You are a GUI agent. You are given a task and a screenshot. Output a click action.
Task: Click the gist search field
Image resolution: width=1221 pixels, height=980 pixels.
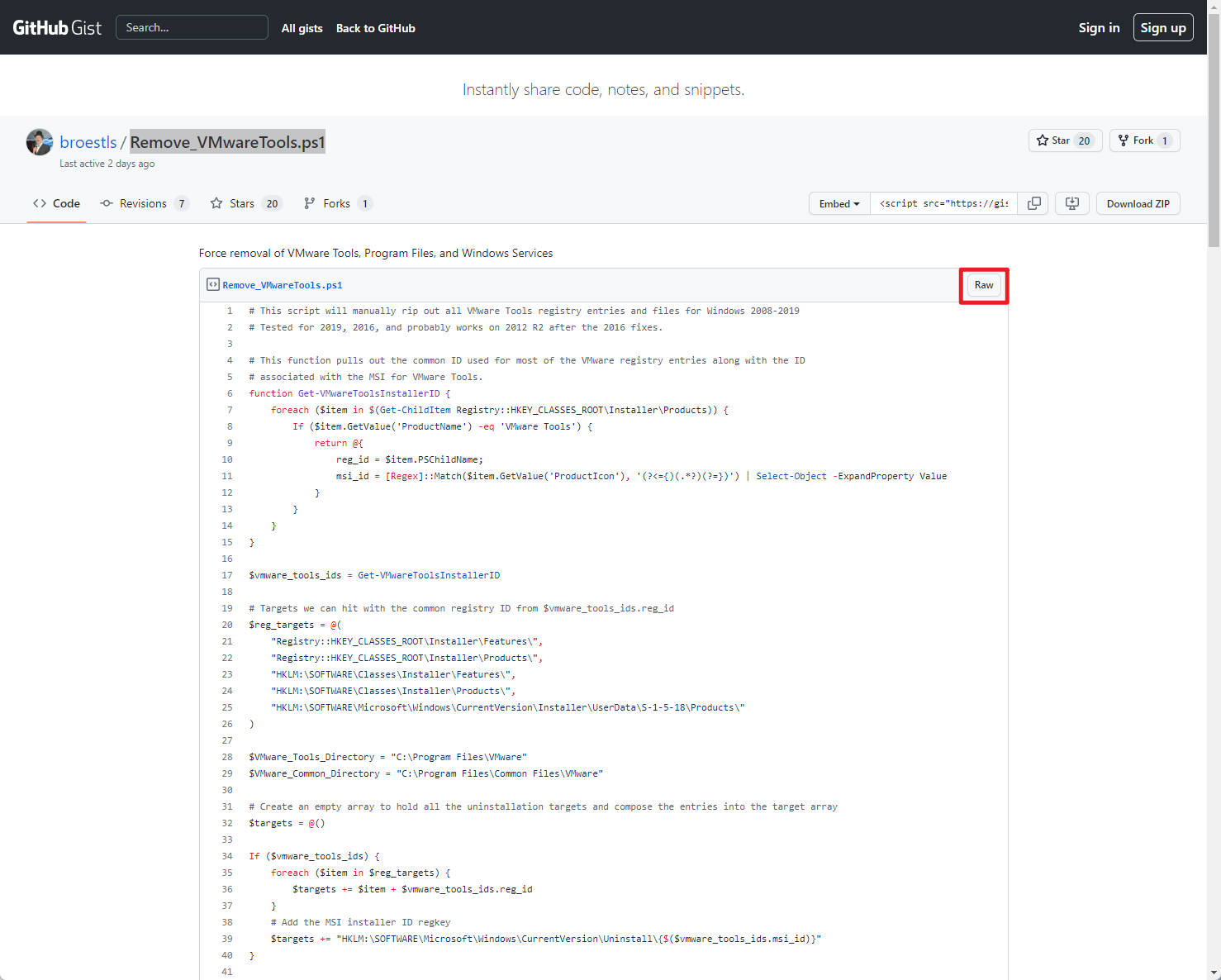(192, 27)
